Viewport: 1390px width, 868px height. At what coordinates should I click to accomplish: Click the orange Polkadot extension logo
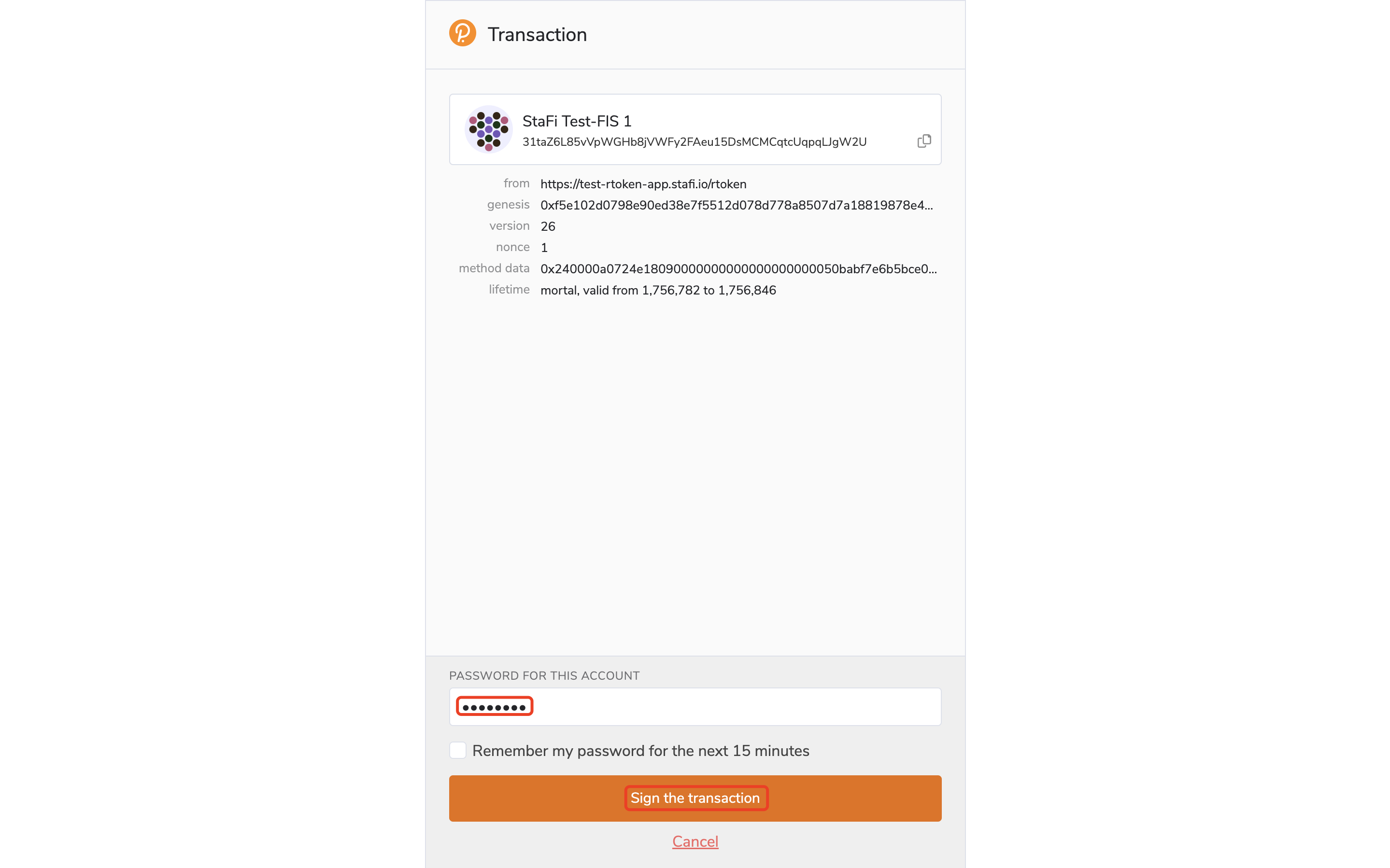[x=462, y=33]
